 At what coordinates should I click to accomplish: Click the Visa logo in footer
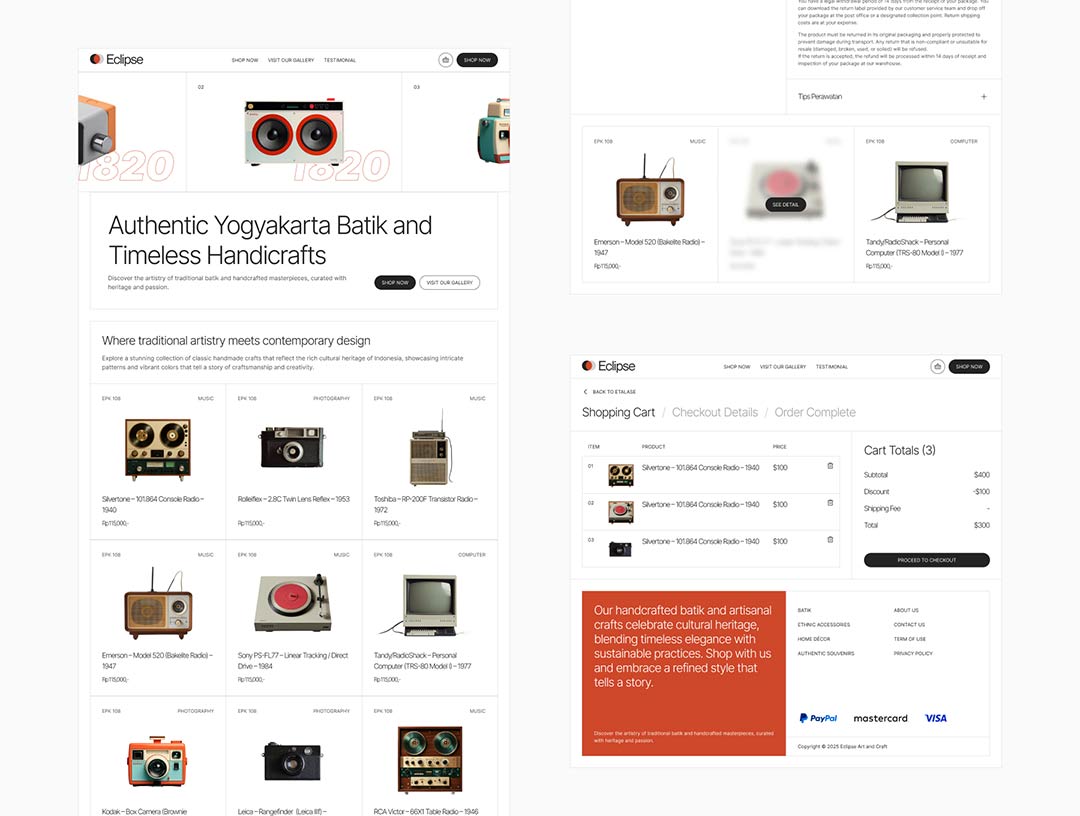[x=935, y=718]
